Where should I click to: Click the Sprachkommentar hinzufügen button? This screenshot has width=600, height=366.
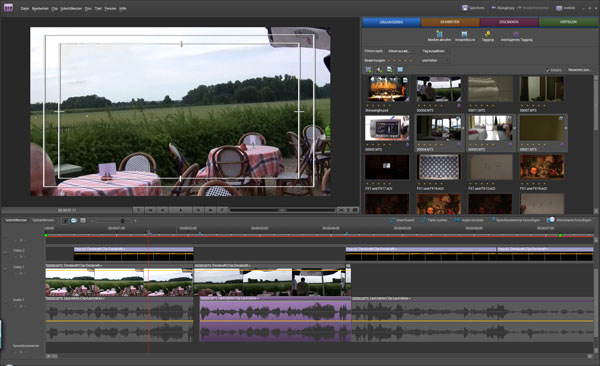[515, 220]
